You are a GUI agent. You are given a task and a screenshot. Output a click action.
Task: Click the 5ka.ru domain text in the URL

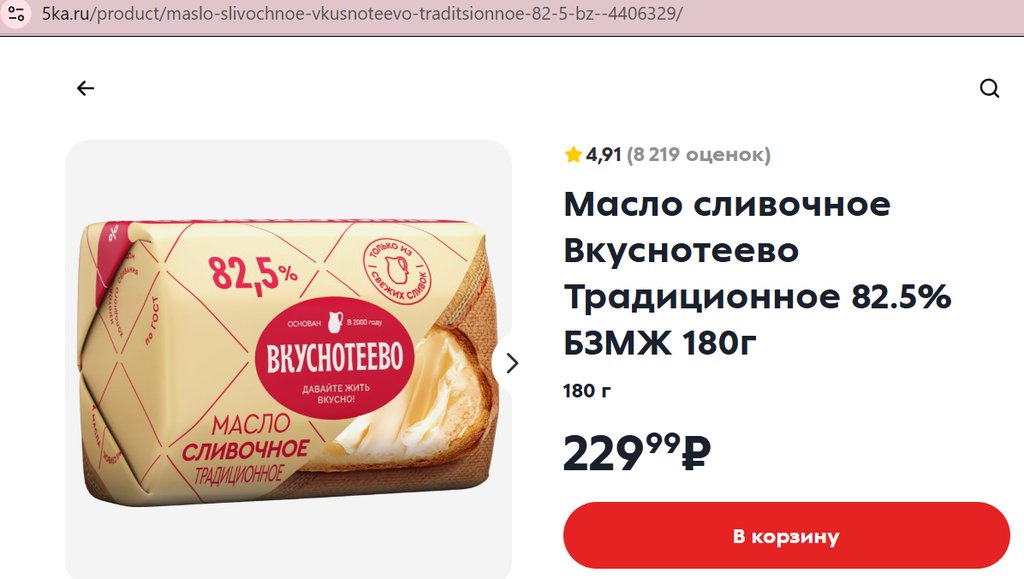65,14
